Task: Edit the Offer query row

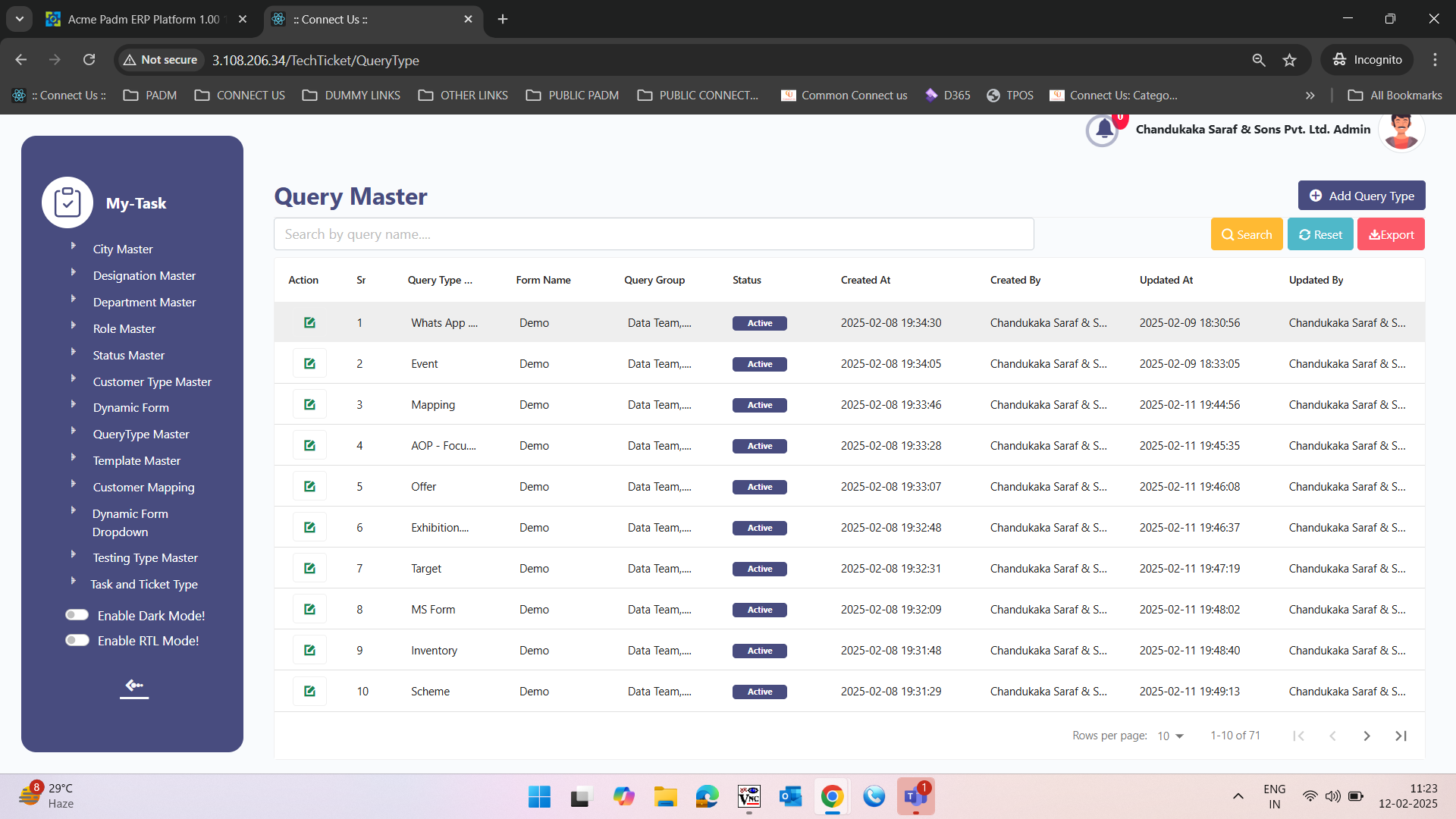Action: [309, 486]
